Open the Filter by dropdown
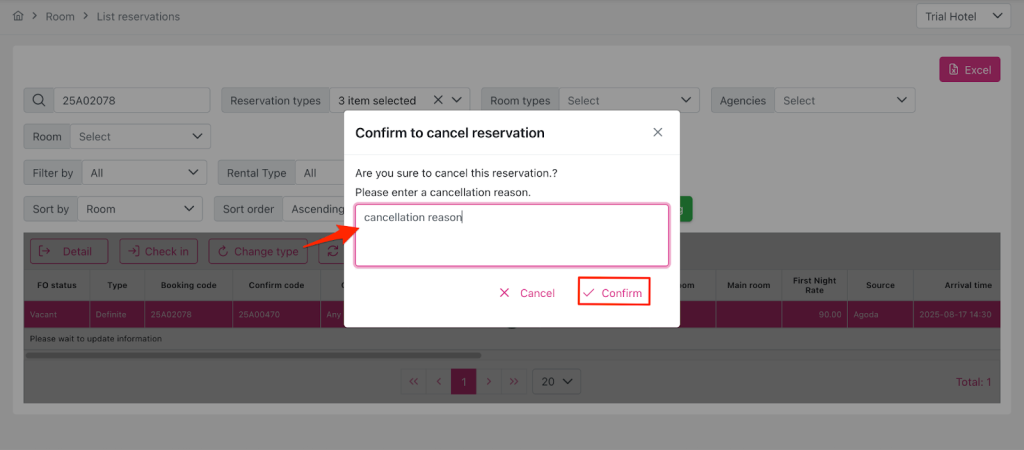Viewport: 1024px width, 450px height. click(x=143, y=173)
